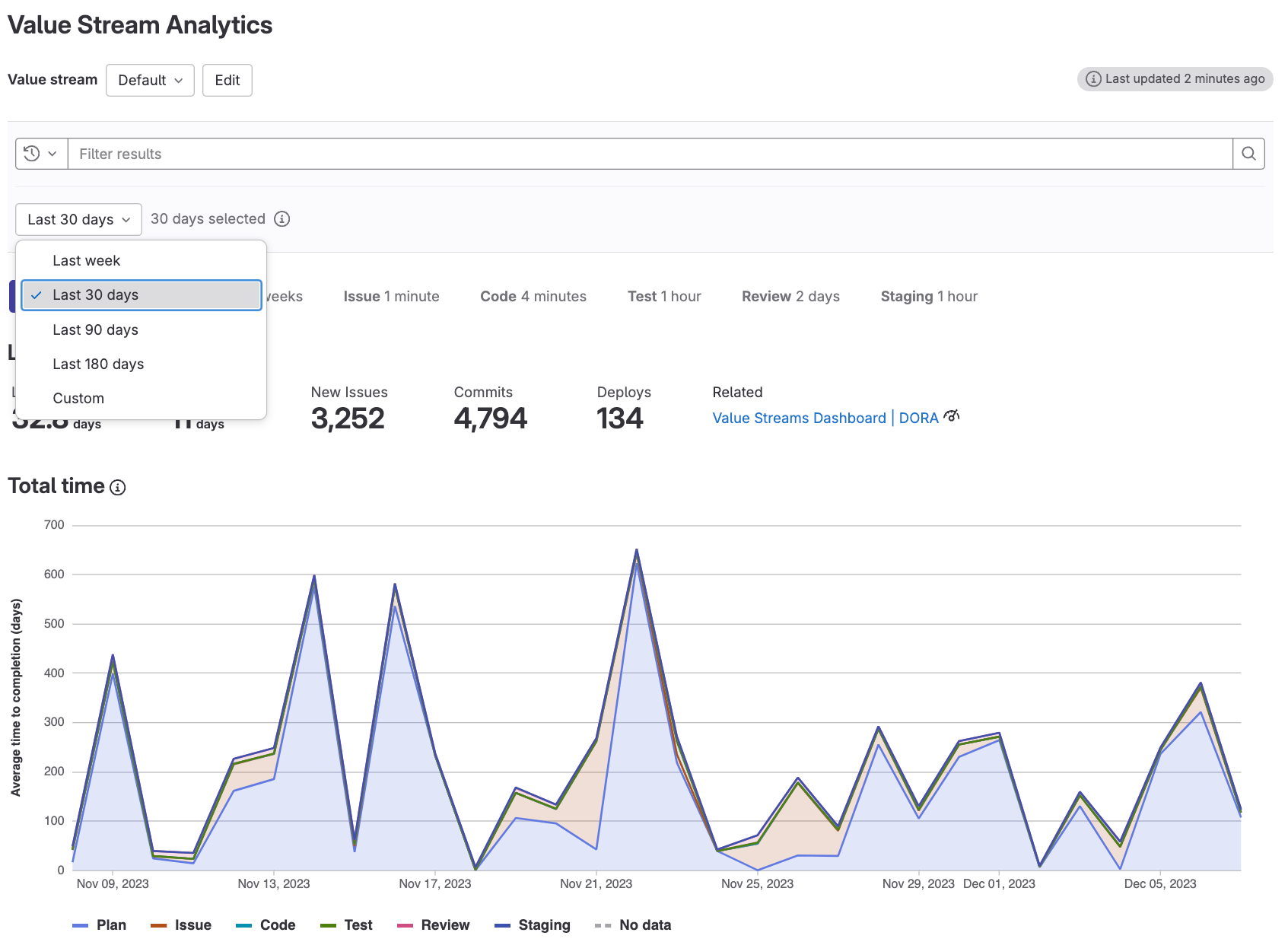Click the info icon beside "30 days selected"

click(x=281, y=219)
